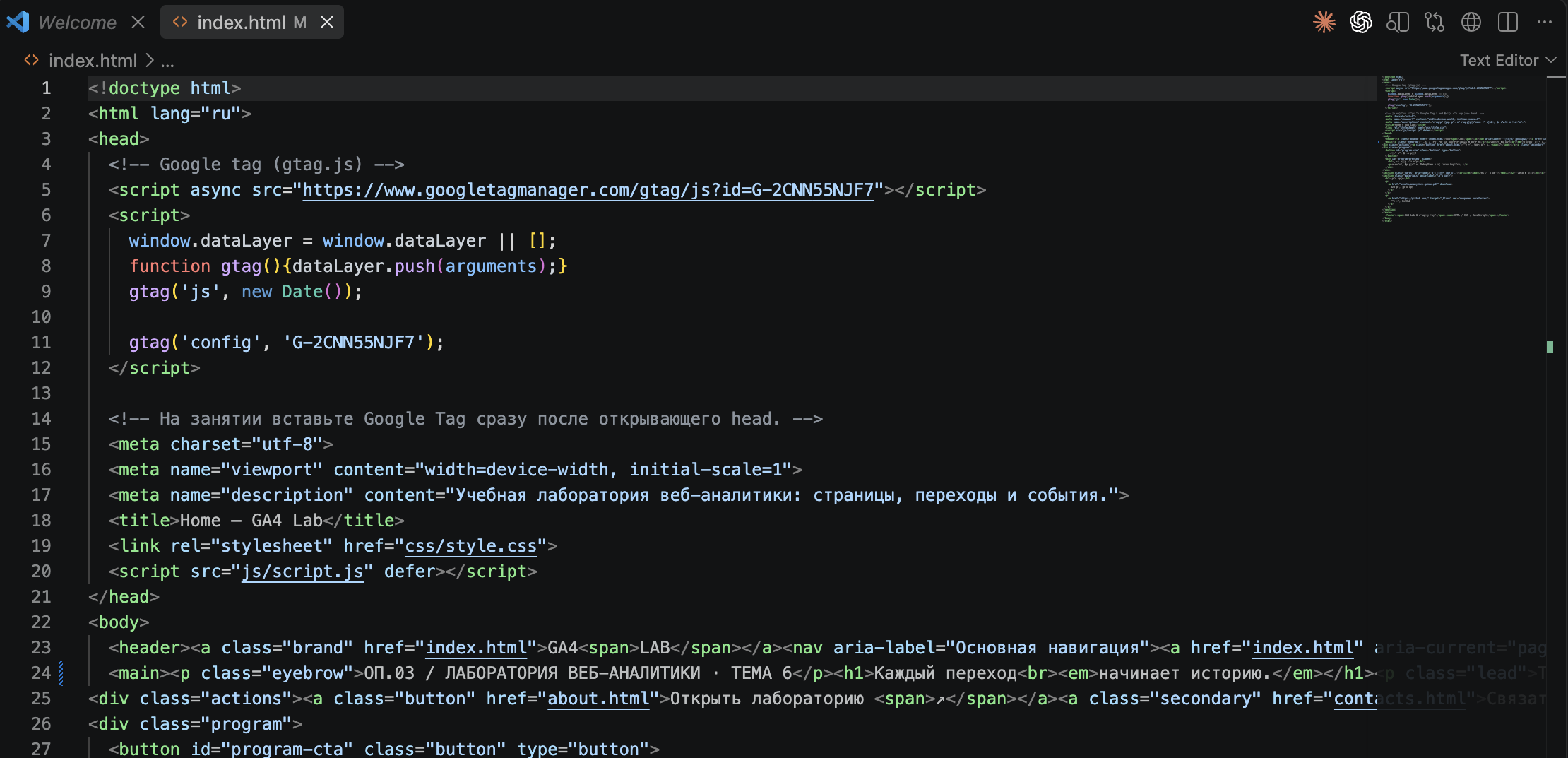Screen dimensions: 1568x758
Task: Split the editor right
Action: (x=1508, y=22)
